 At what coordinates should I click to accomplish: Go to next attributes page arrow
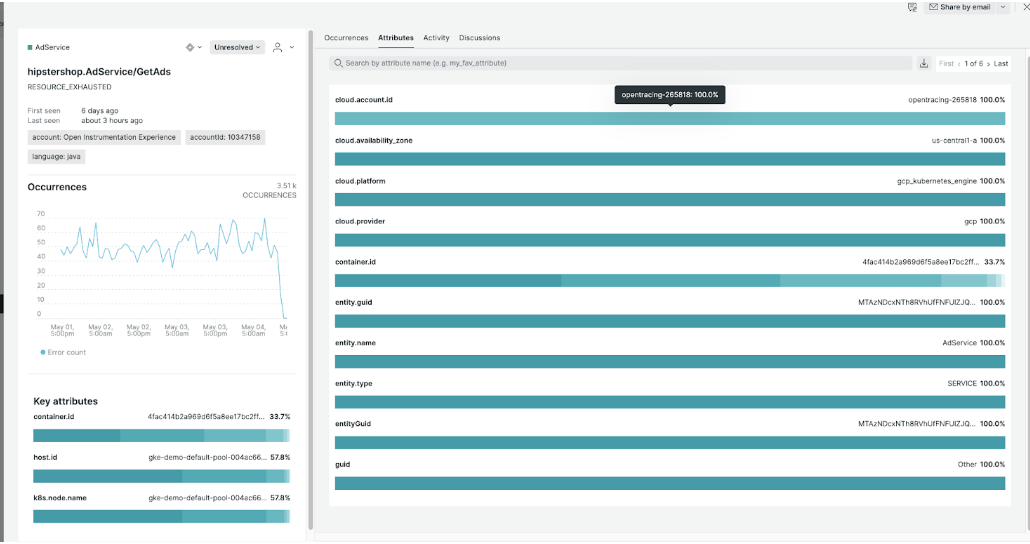(989, 64)
